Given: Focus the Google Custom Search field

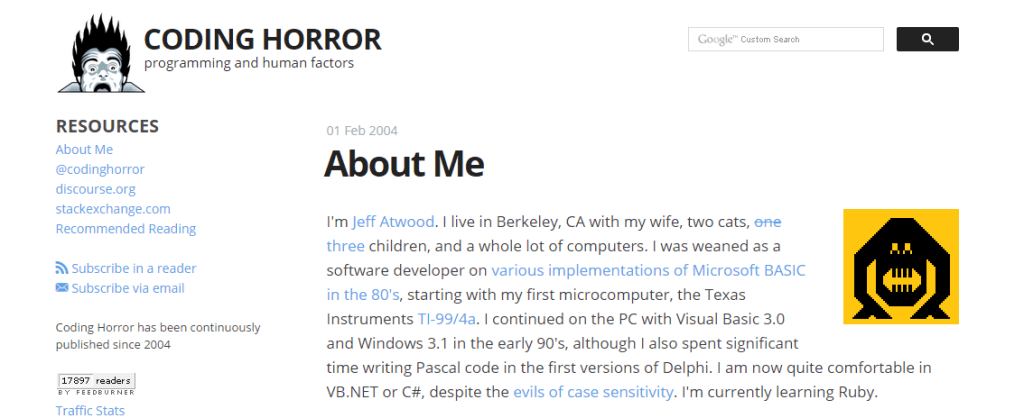Looking at the screenshot, I should pyautogui.click(x=786, y=39).
